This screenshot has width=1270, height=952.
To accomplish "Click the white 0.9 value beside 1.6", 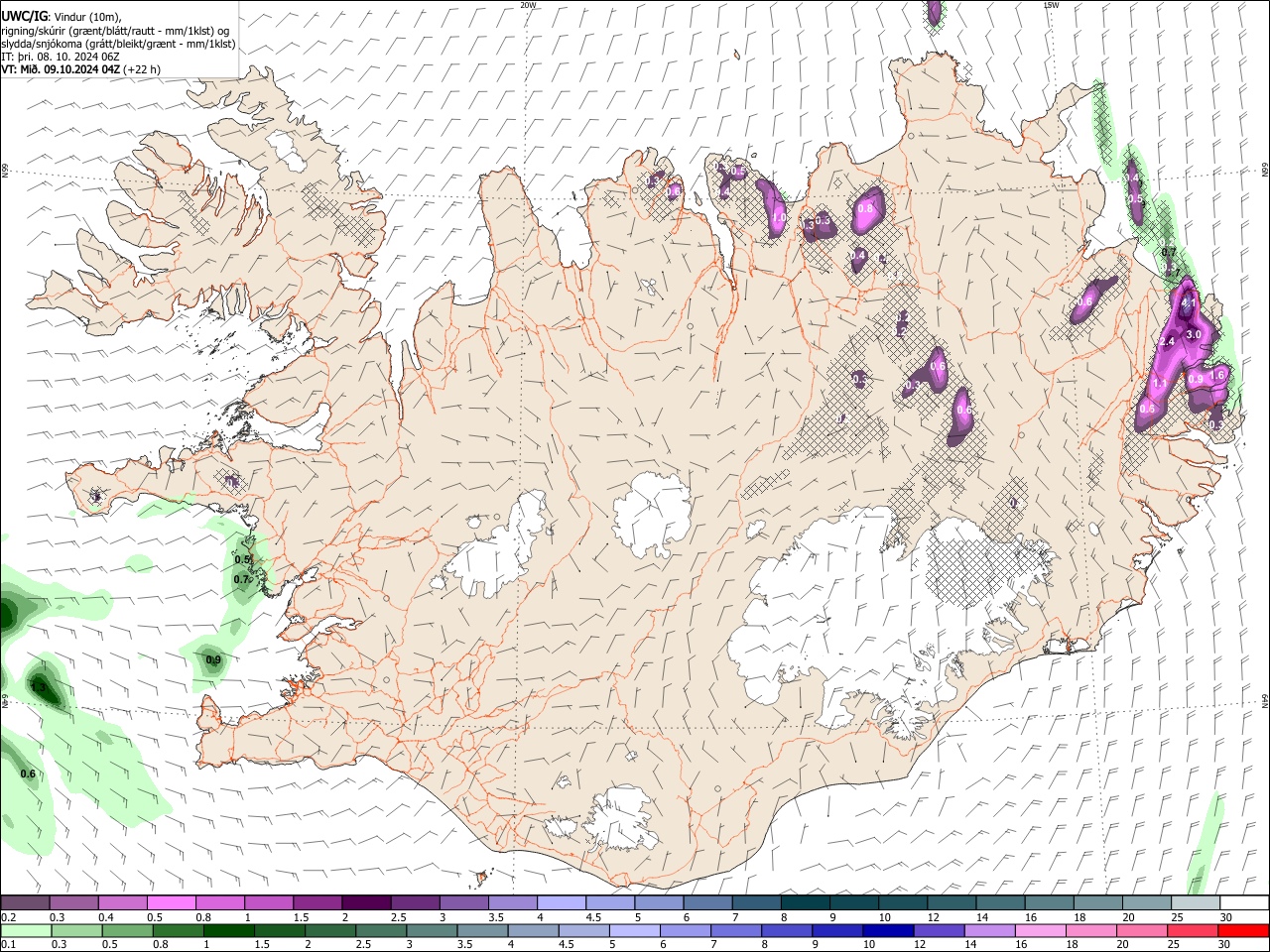I will pyautogui.click(x=1196, y=379).
